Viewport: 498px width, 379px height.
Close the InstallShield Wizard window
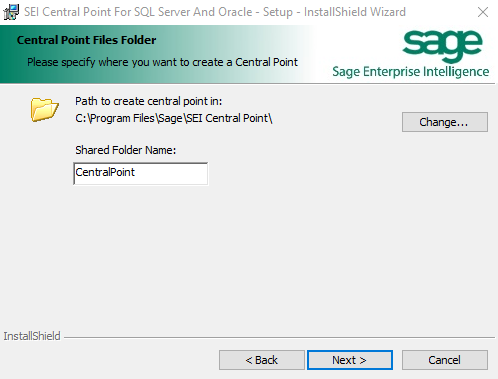click(483, 12)
